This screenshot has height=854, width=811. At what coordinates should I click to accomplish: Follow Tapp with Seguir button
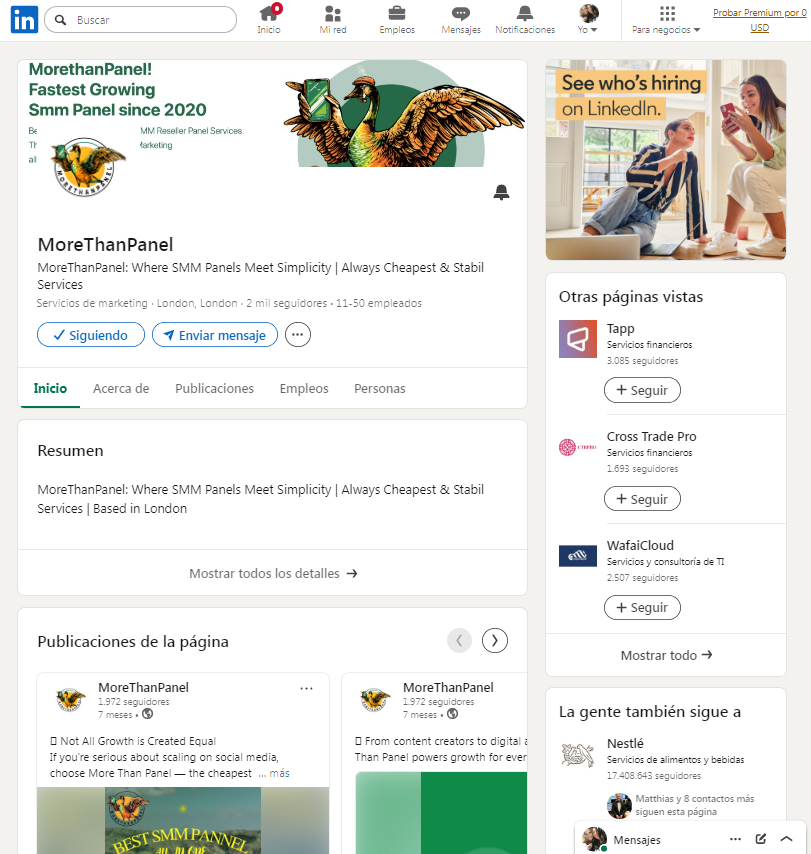click(642, 390)
